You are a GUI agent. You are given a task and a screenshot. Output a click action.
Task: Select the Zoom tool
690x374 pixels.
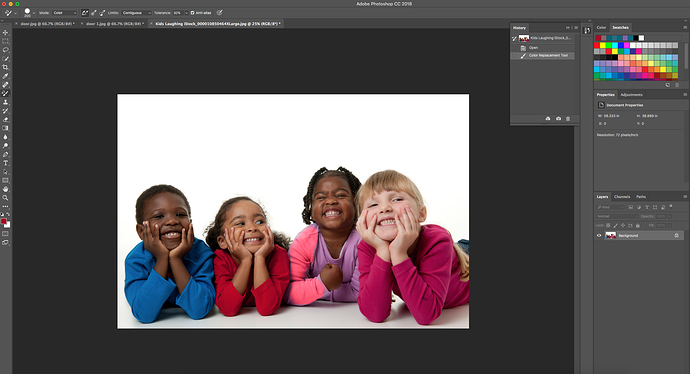click(5, 198)
